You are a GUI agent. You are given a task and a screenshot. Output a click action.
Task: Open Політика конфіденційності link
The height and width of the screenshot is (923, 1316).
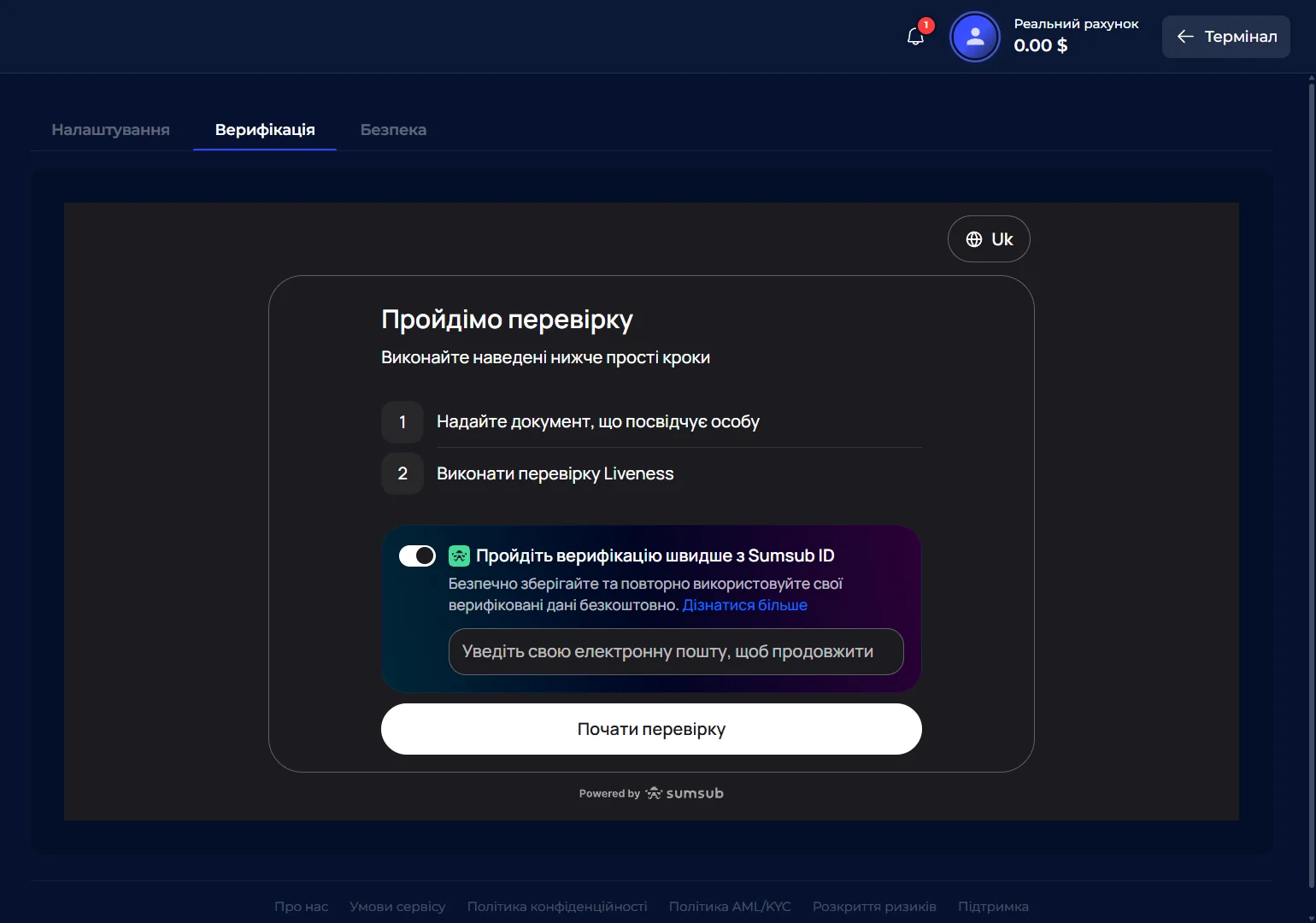557,907
